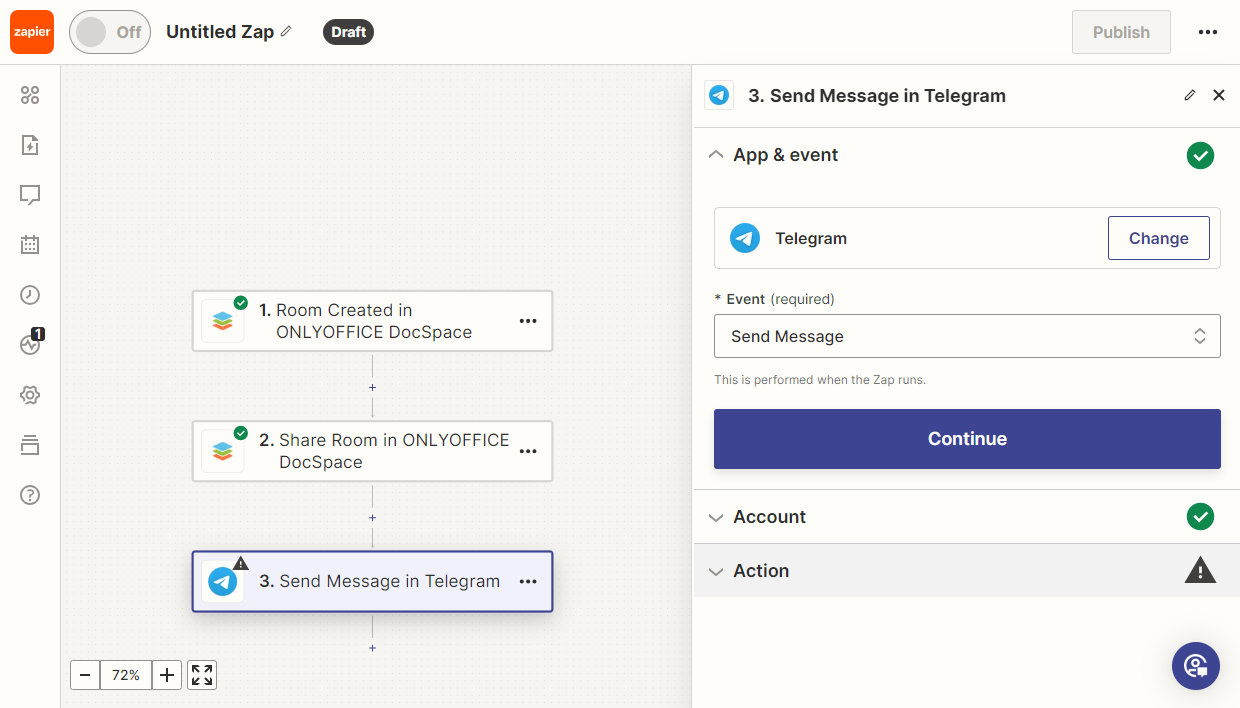Viewport: 1240px width, 708px height.
Task: Expand the Account section
Action: coord(769,517)
